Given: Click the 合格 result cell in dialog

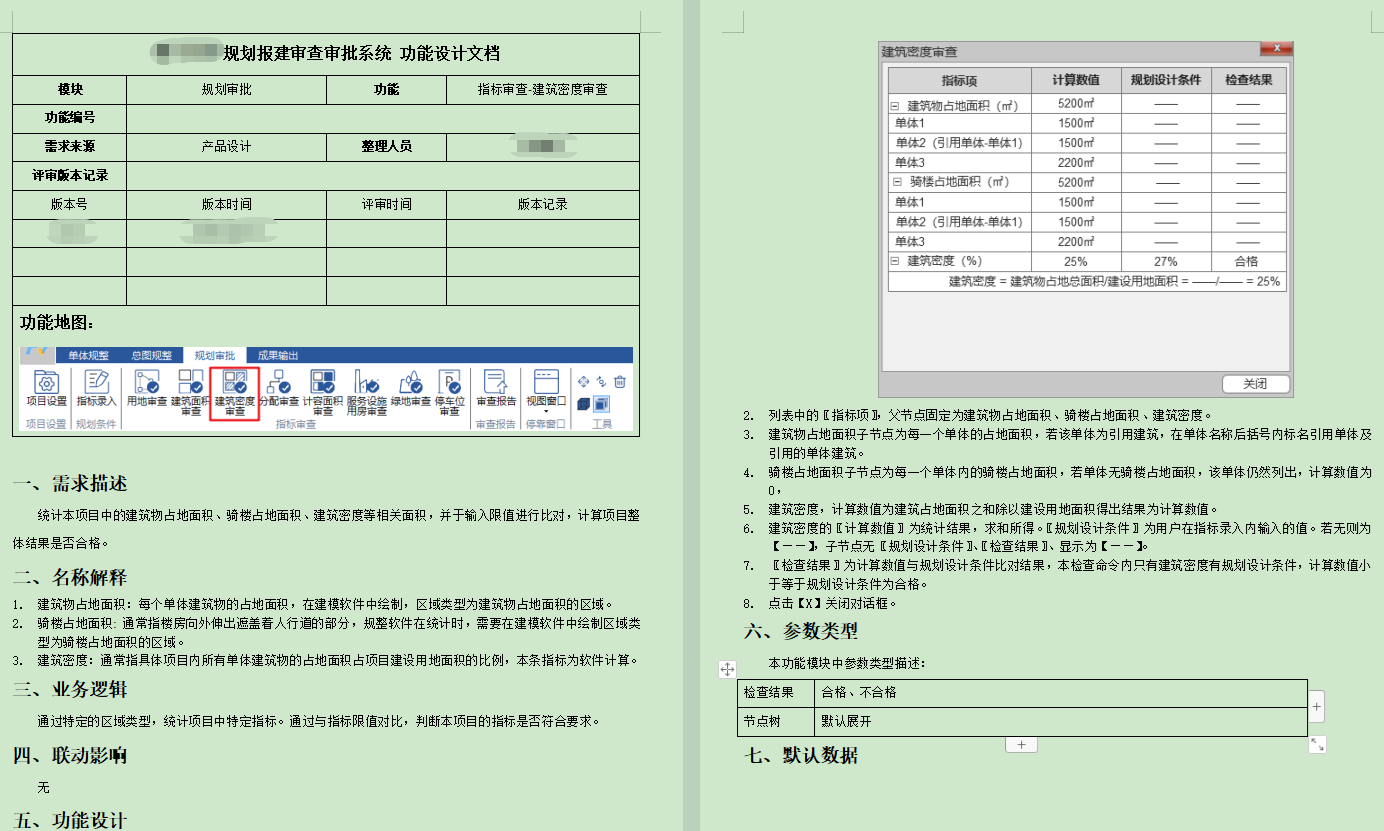Looking at the screenshot, I should [1248, 261].
